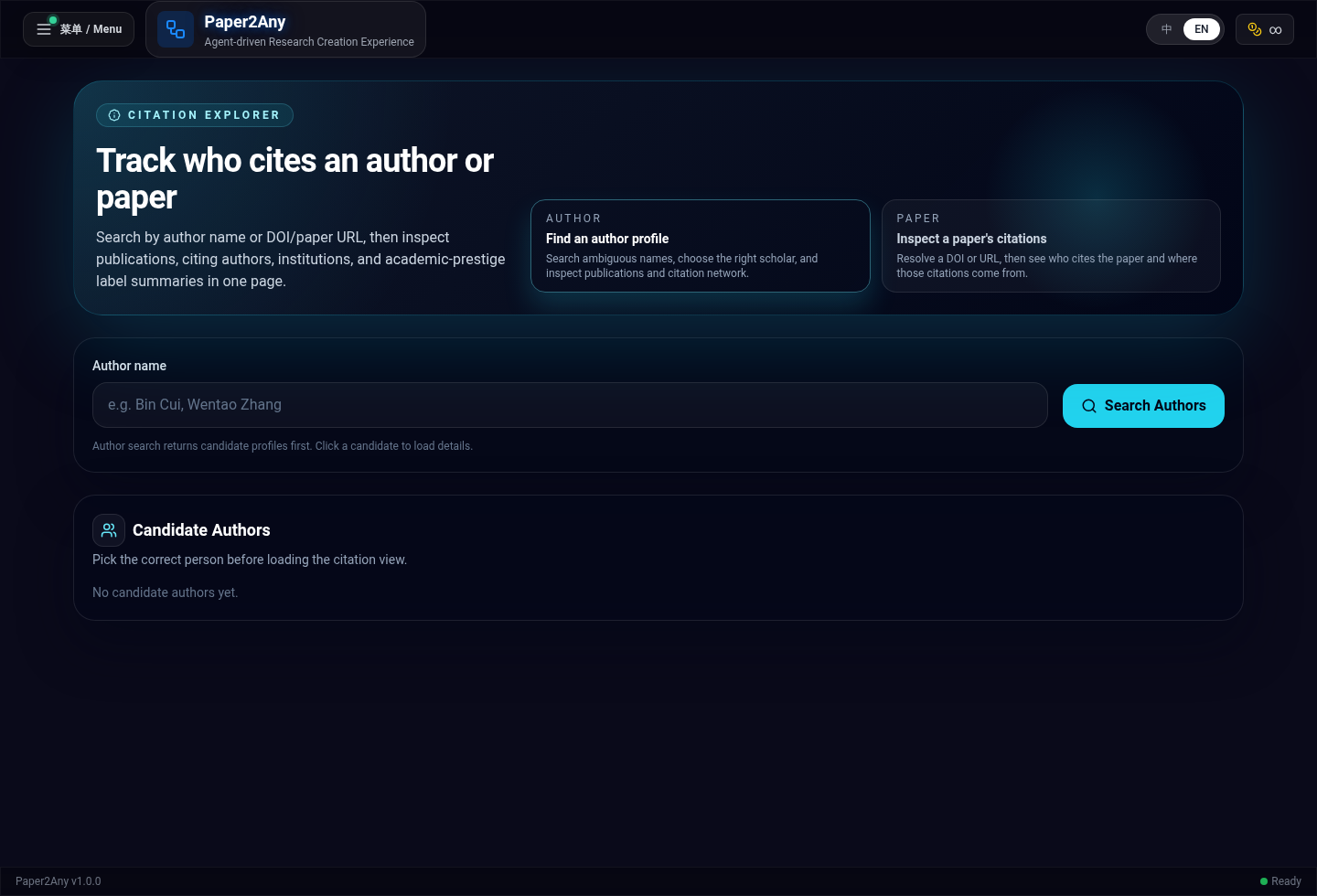Switch to the Paper "Inspect a paper's citations" card

pyautogui.click(x=1050, y=246)
